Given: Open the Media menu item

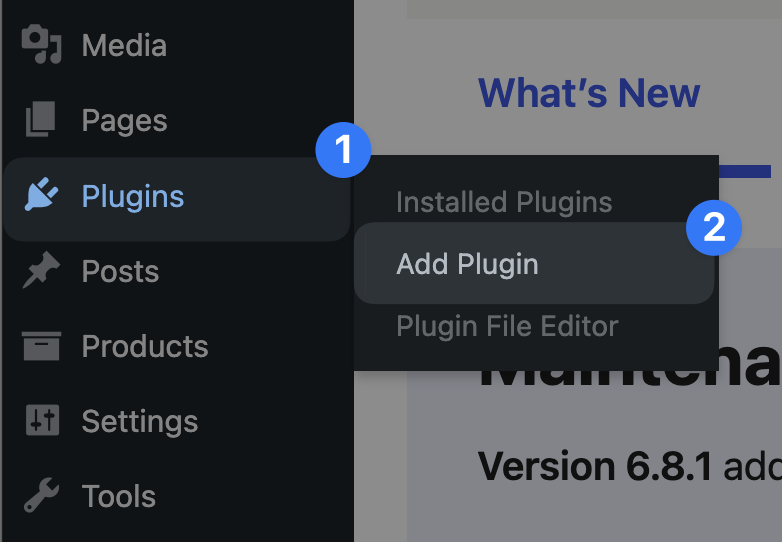Looking at the screenshot, I should (124, 45).
